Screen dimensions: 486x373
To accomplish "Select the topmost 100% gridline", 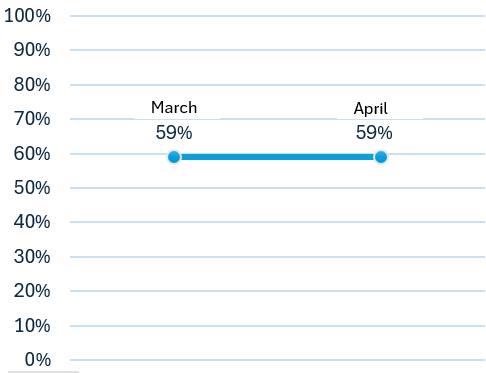I will [277, 16].
